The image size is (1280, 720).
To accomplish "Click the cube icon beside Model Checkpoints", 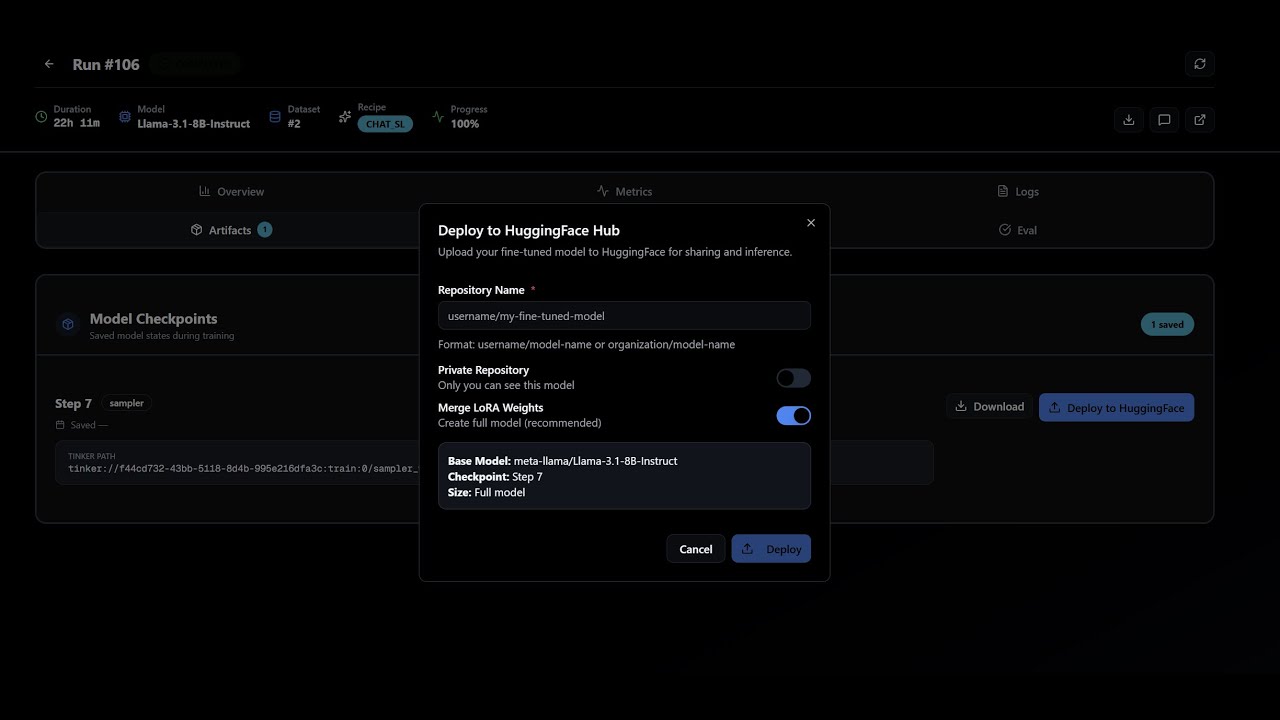I will [68, 324].
